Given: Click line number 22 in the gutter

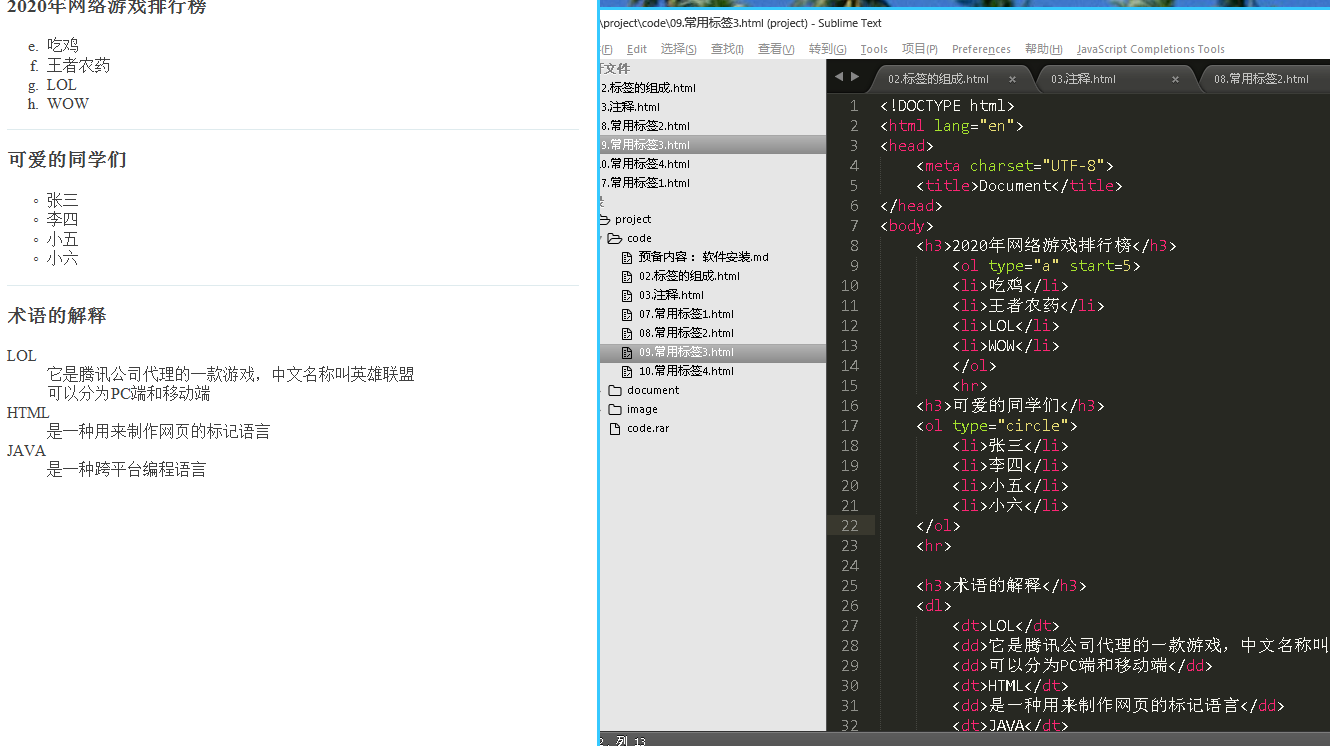Looking at the screenshot, I should [x=850, y=525].
